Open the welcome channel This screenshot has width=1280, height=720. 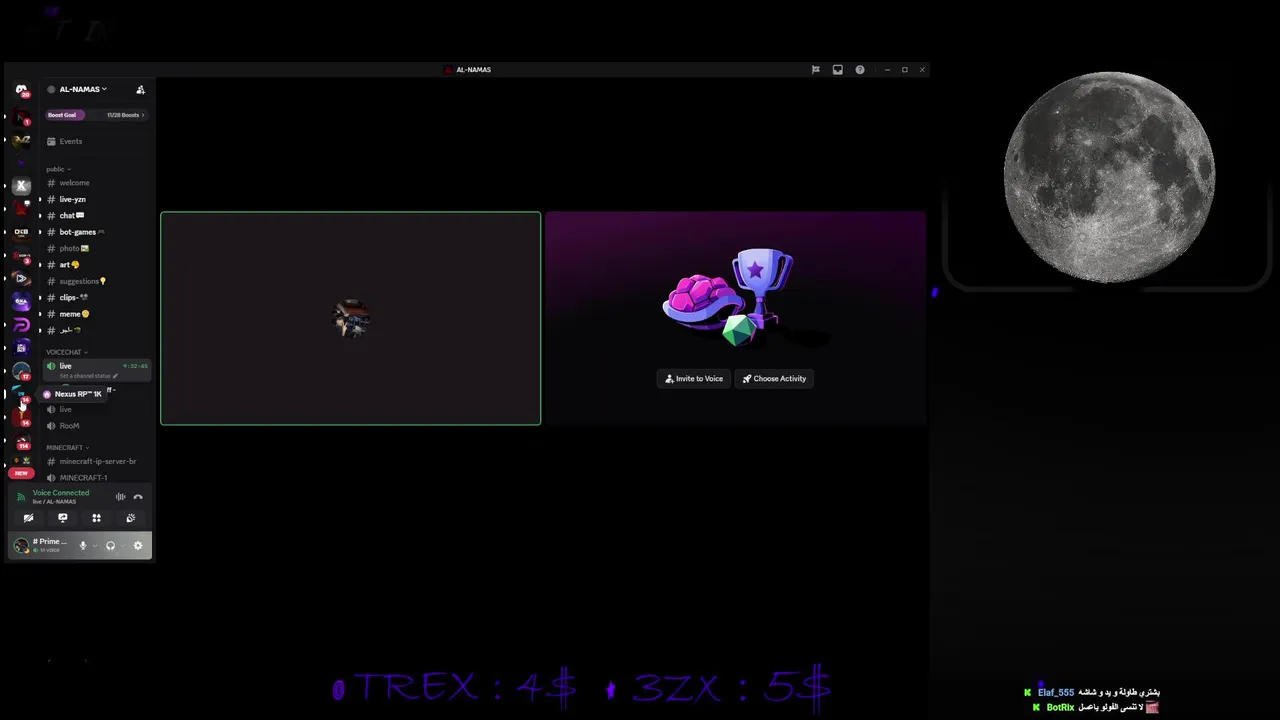[x=98, y=183]
